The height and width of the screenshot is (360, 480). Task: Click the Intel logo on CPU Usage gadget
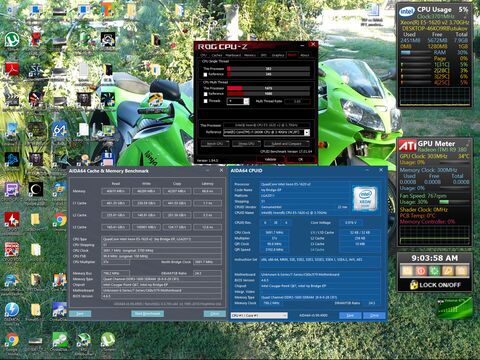pyautogui.click(x=407, y=11)
